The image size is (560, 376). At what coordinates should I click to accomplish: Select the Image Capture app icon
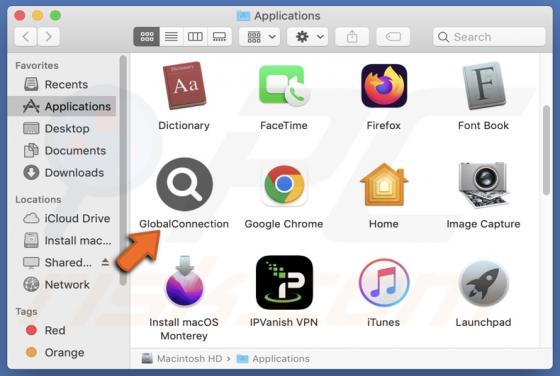tap(484, 184)
